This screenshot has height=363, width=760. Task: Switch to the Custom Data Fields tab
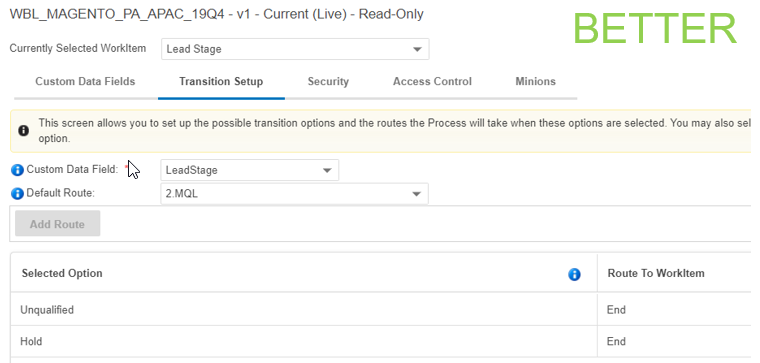click(85, 81)
